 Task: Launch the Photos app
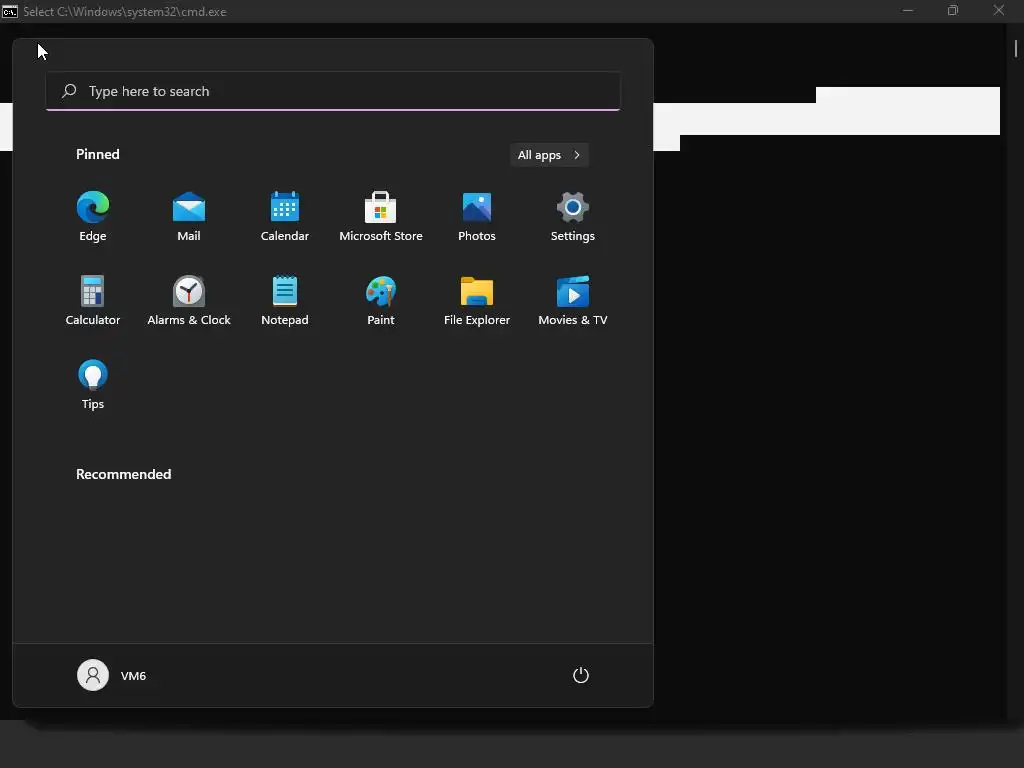pos(477,217)
